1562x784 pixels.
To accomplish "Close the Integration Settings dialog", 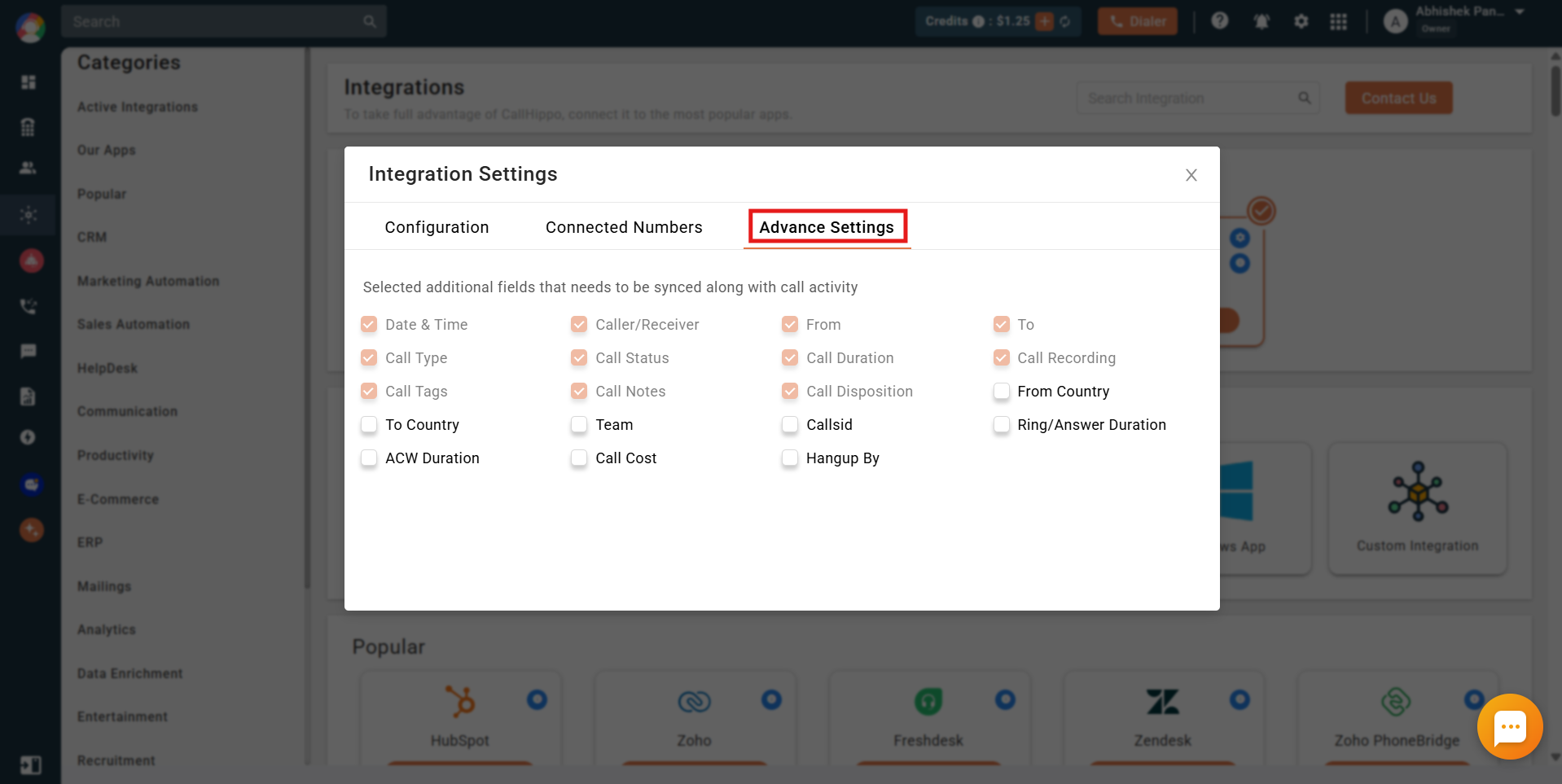I will point(1191,175).
